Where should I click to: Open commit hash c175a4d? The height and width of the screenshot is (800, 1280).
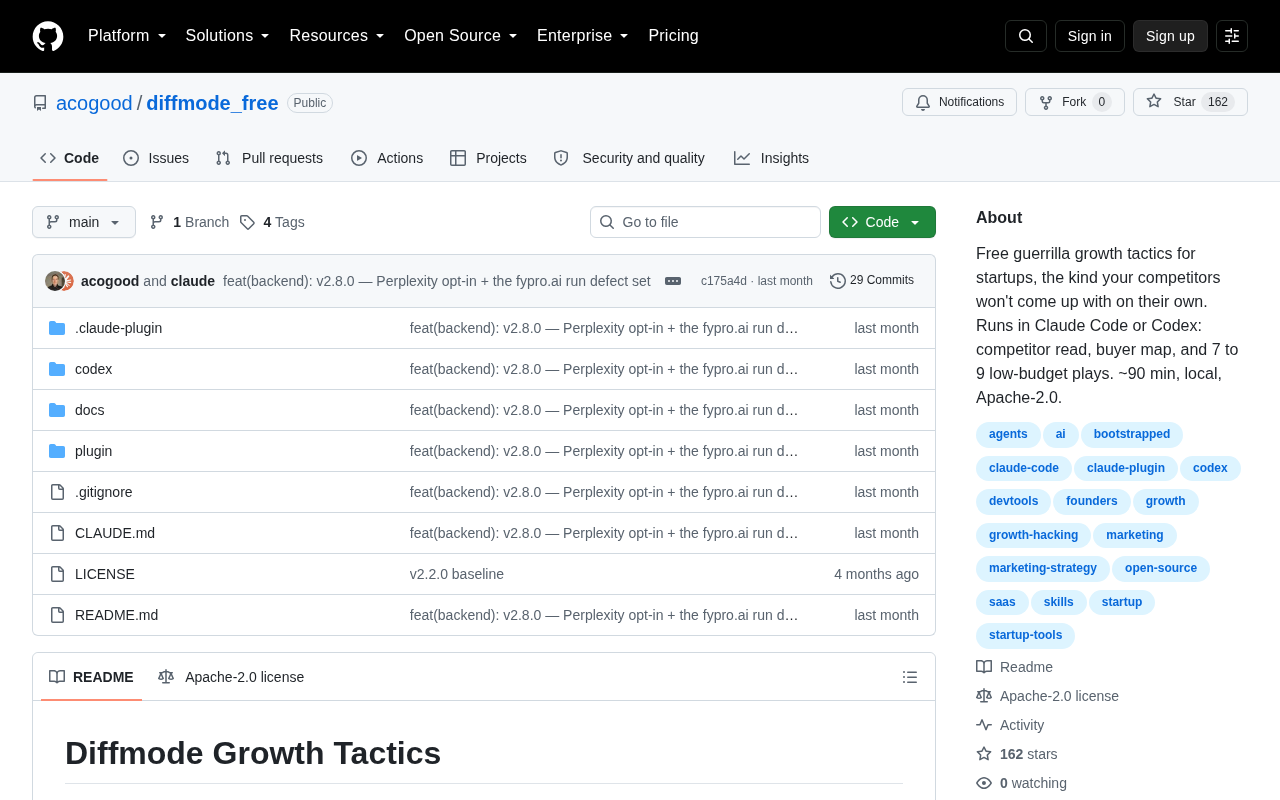coord(724,281)
